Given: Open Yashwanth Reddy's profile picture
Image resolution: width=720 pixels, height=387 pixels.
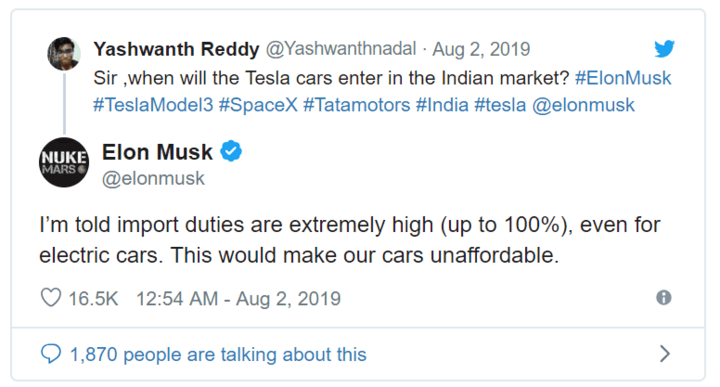Looking at the screenshot, I should 64,54.
